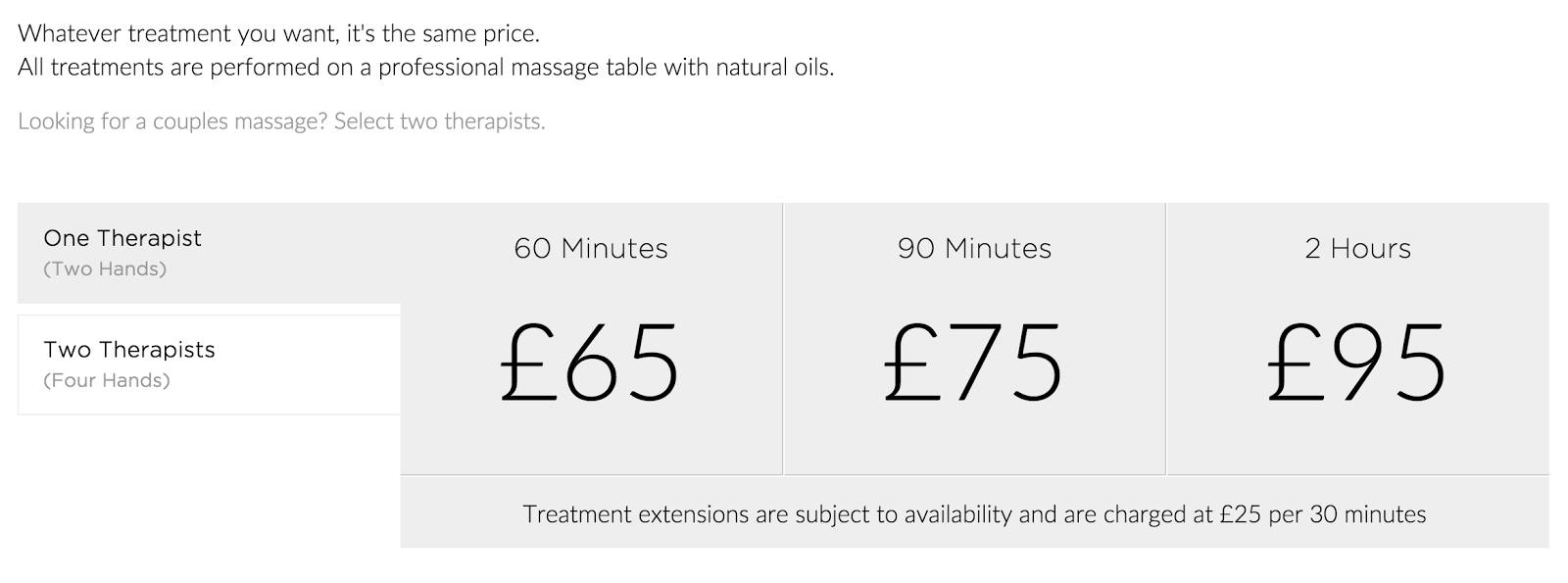Screen dimensions: 1568x583
Task: Click the (Two Hands) subtitle
Action: (x=105, y=268)
